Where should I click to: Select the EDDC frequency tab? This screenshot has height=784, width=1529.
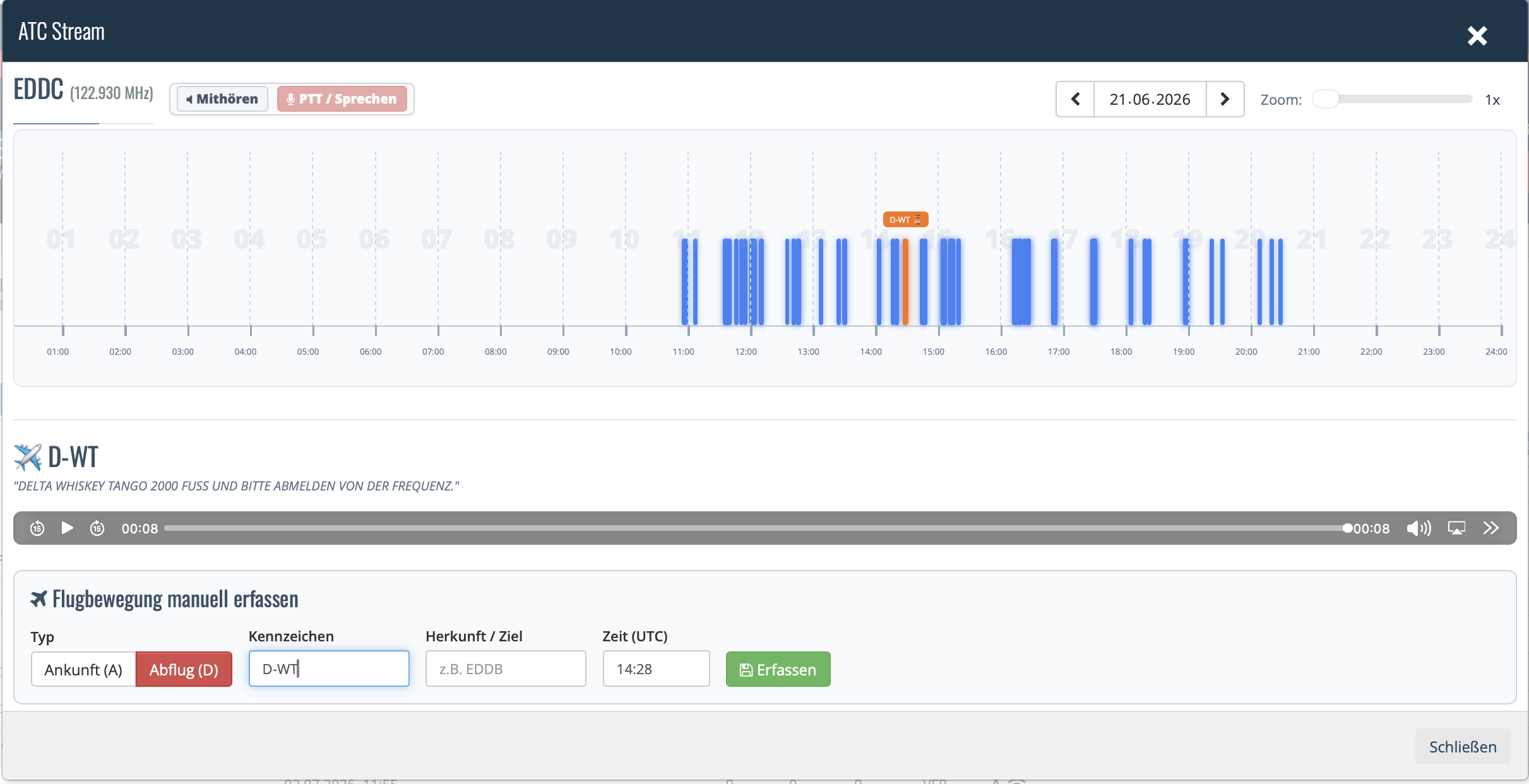pyautogui.click(x=83, y=90)
